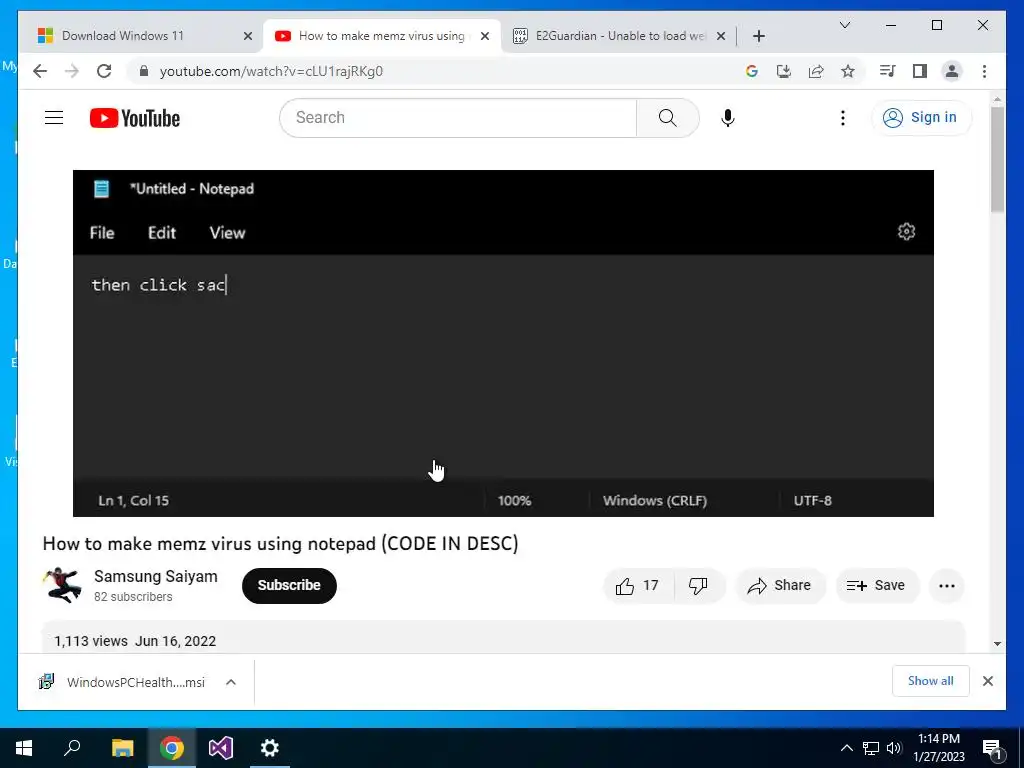1024x768 pixels.
Task: Reload the current page
Action: [x=104, y=71]
